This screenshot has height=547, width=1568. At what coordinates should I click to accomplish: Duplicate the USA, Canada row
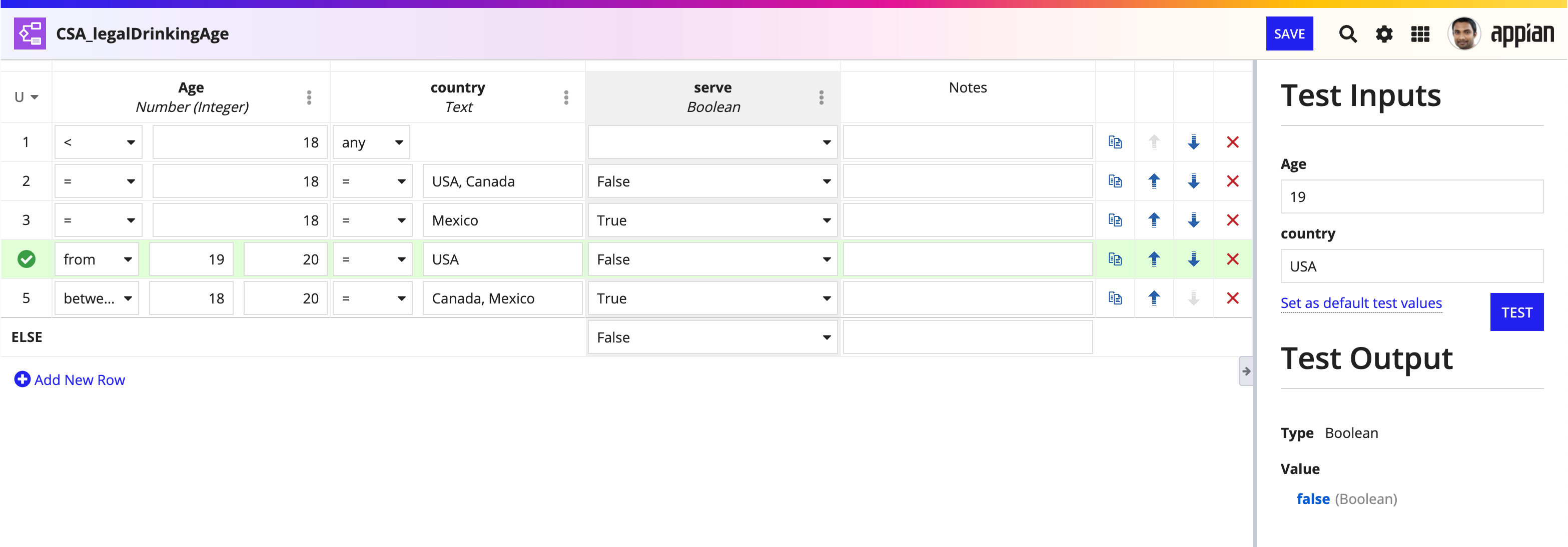tap(1115, 181)
